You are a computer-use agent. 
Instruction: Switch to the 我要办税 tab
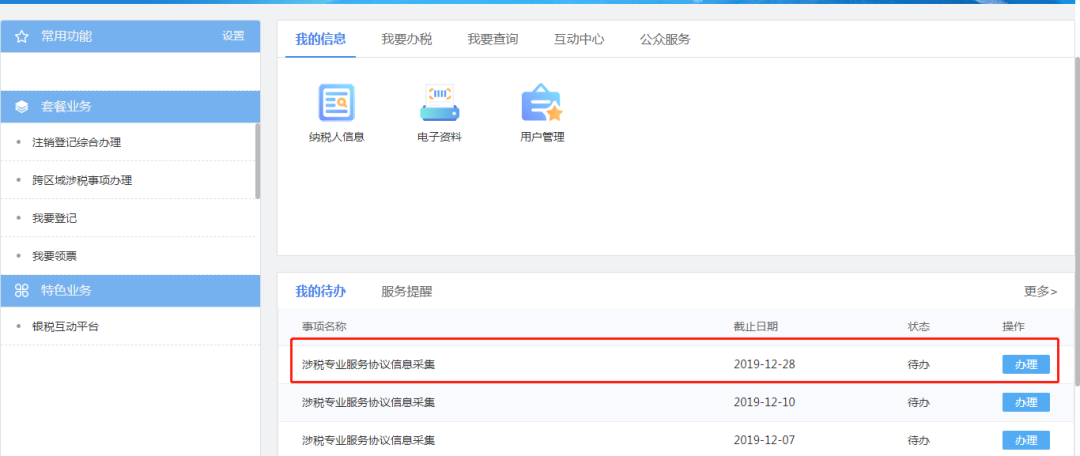406,39
